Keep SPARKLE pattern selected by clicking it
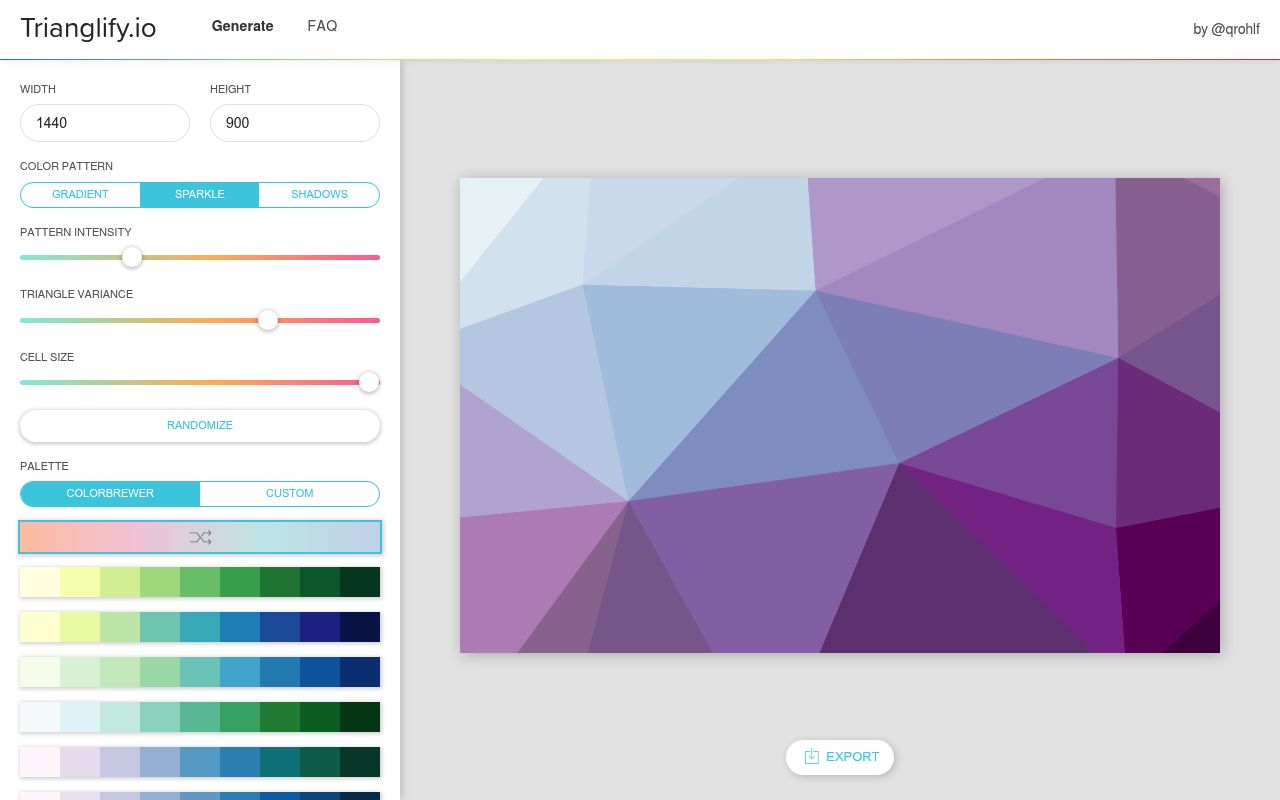This screenshot has width=1280, height=800. (199, 194)
